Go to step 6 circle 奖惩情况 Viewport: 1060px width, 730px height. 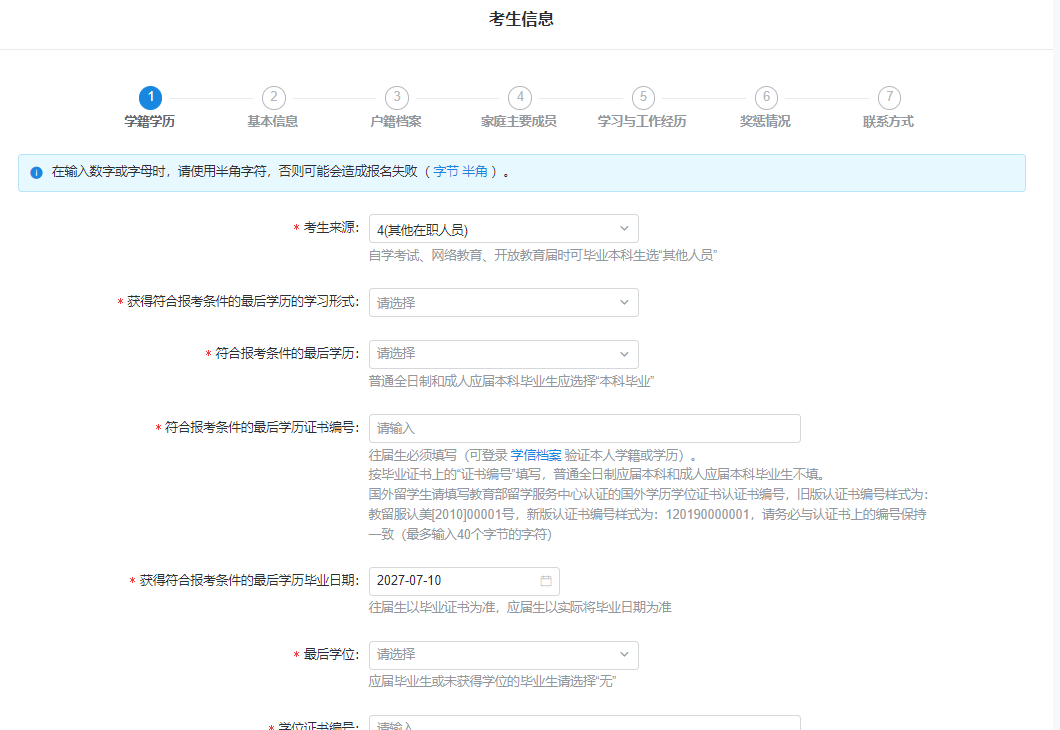click(x=766, y=97)
